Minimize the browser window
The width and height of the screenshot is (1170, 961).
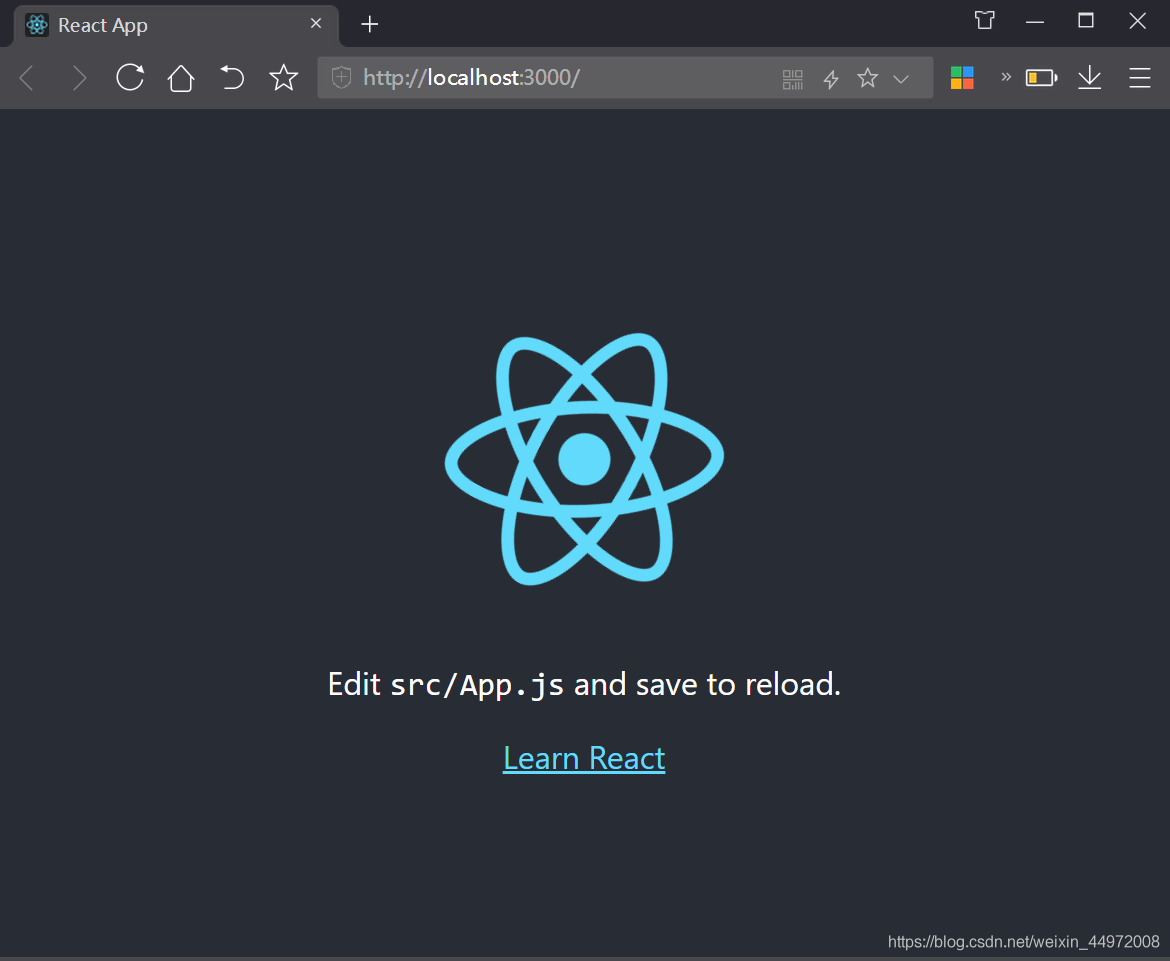(1035, 22)
